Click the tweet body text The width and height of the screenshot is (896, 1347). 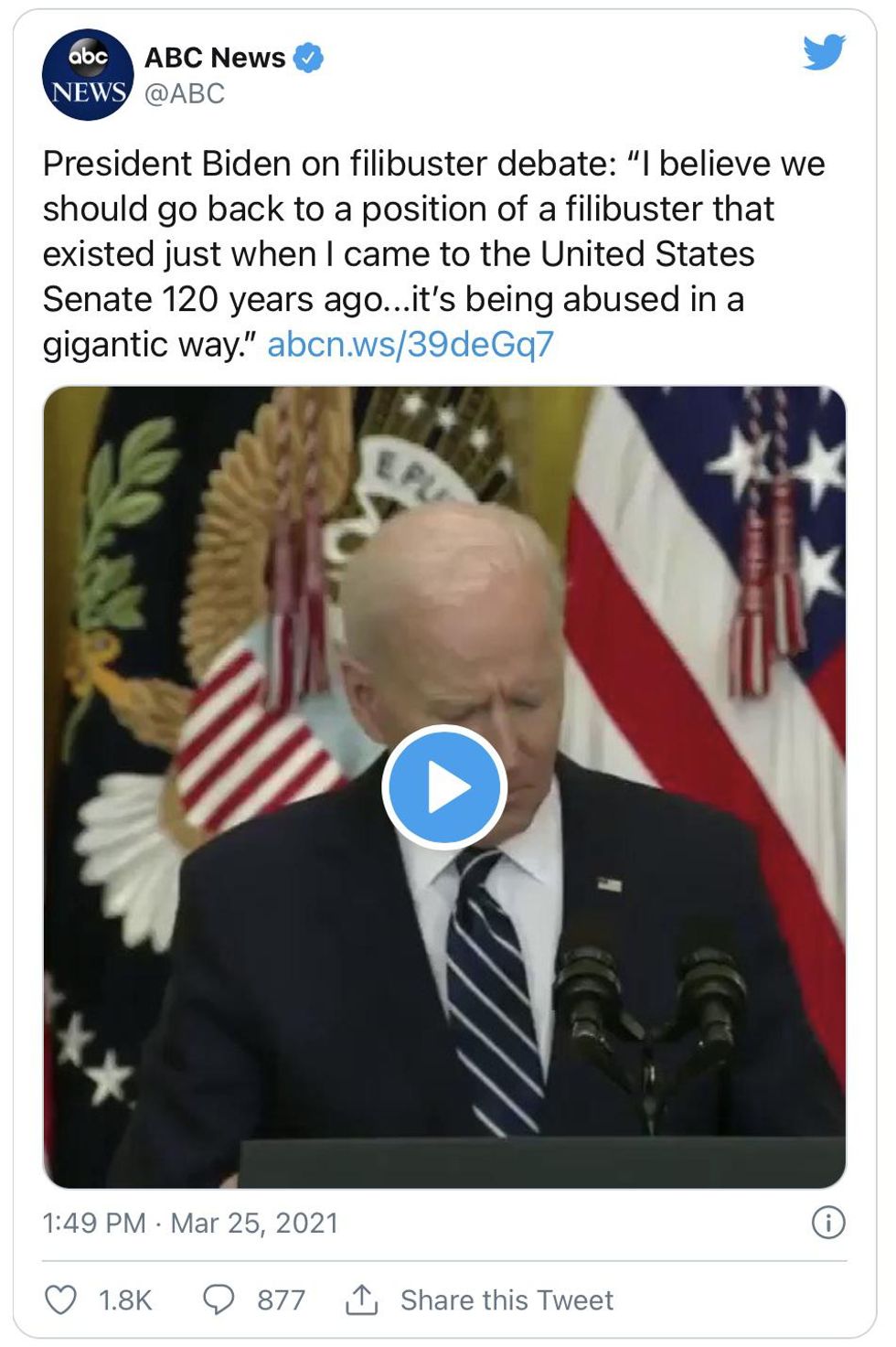(x=433, y=253)
